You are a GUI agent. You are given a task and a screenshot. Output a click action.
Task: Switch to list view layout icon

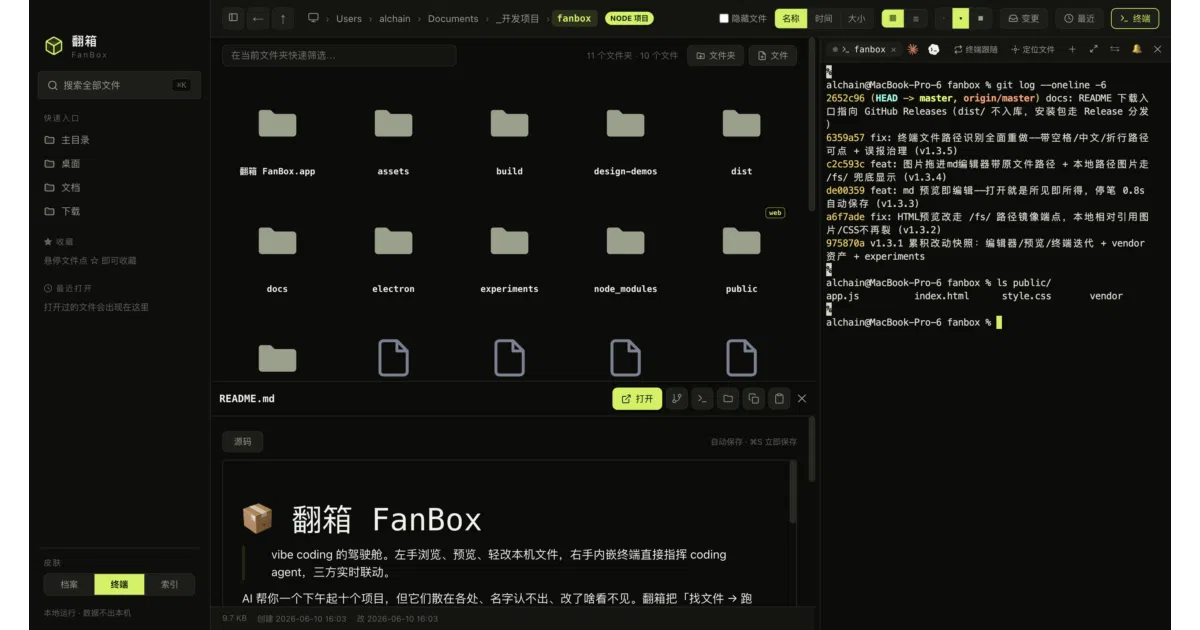click(915, 18)
